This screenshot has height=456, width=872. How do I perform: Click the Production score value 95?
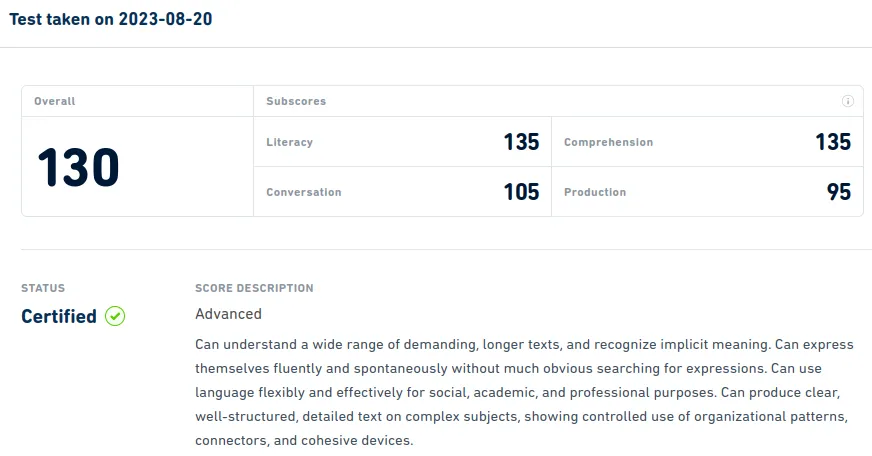coord(838,192)
